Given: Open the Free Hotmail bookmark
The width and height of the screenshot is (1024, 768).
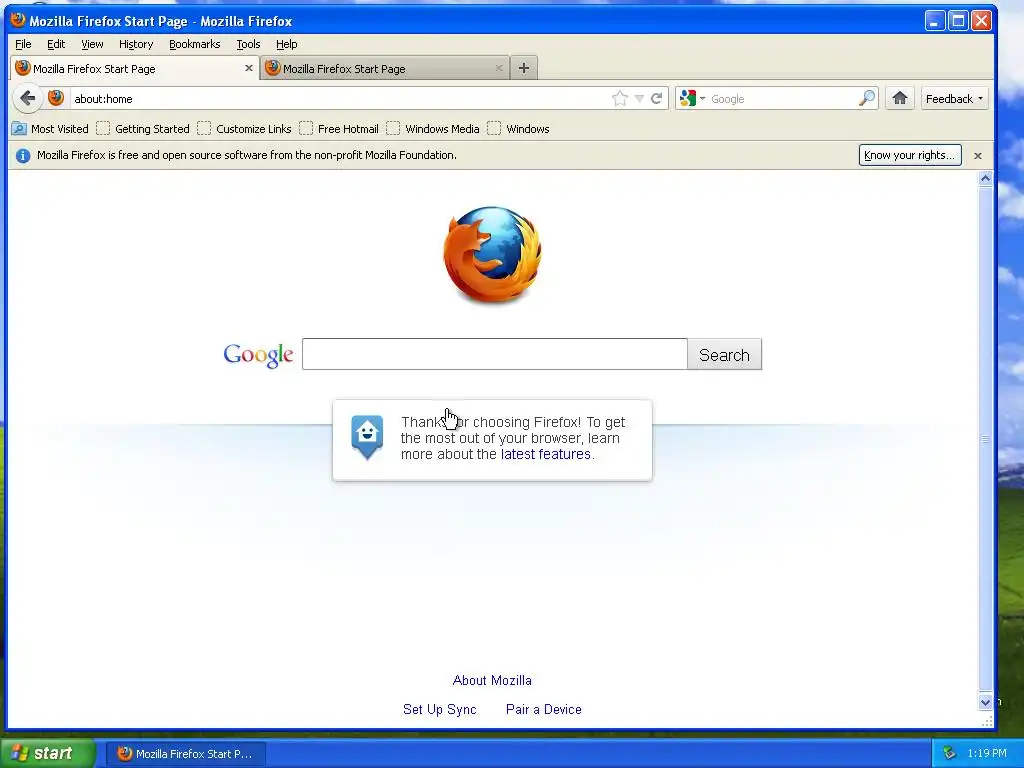Looking at the screenshot, I should pyautogui.click(x=339, y=129).
